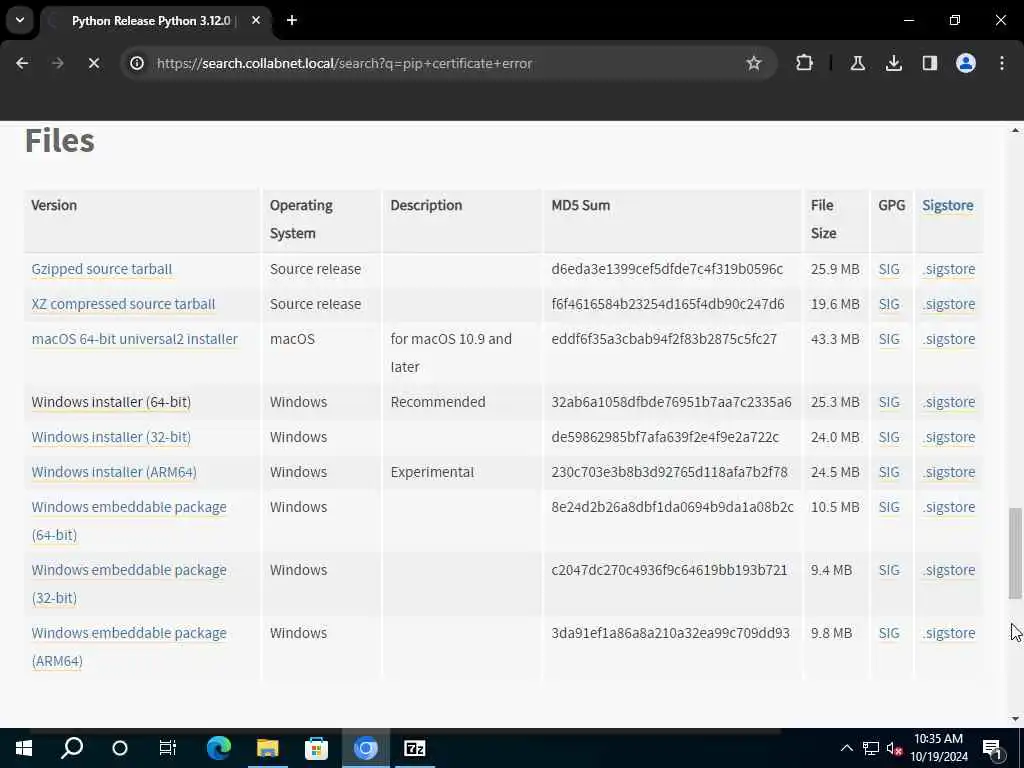Open Task View on taskbar
1024x768 pixels.
point(168,748)
